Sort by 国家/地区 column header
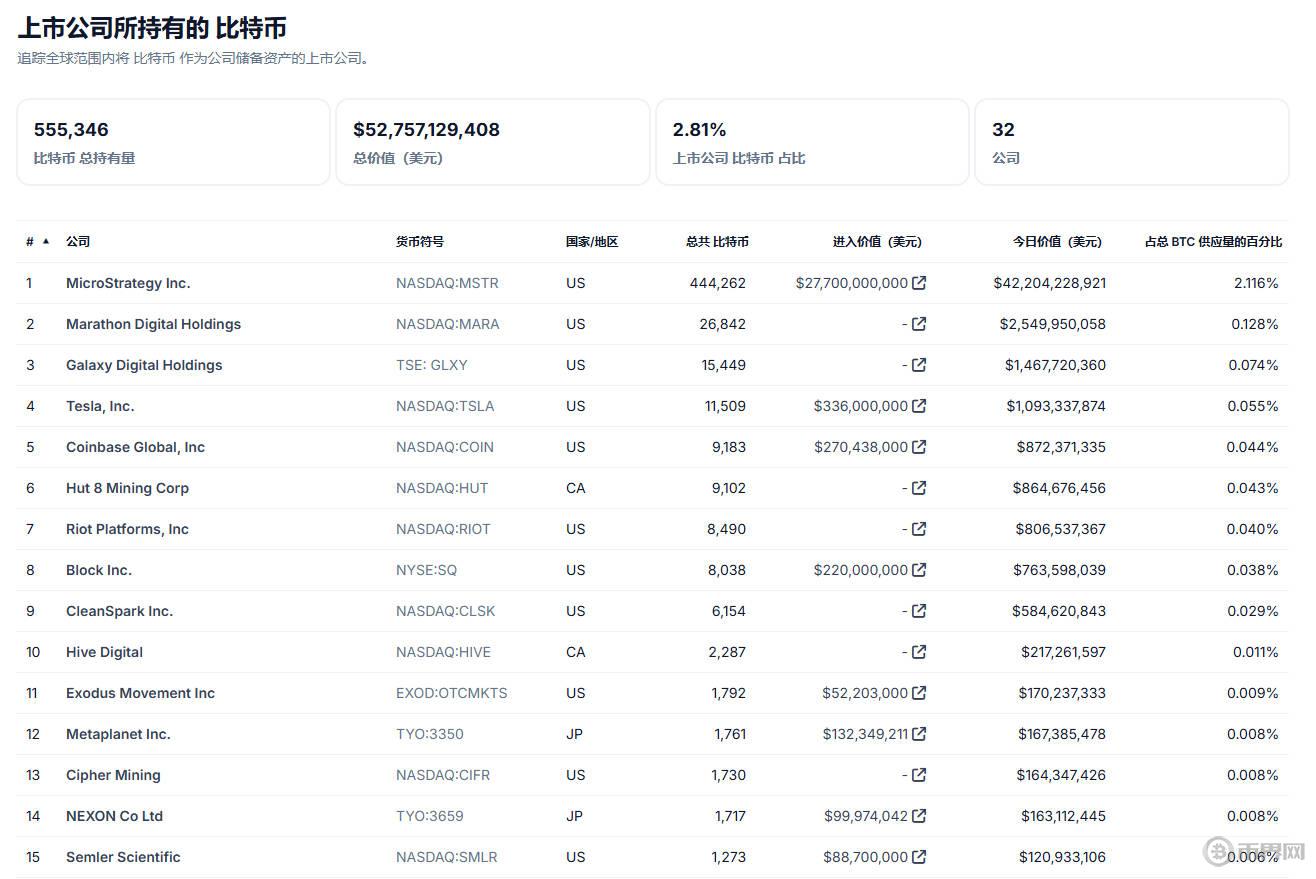This screenshot has height=879, width=1316. click(591, 242)
